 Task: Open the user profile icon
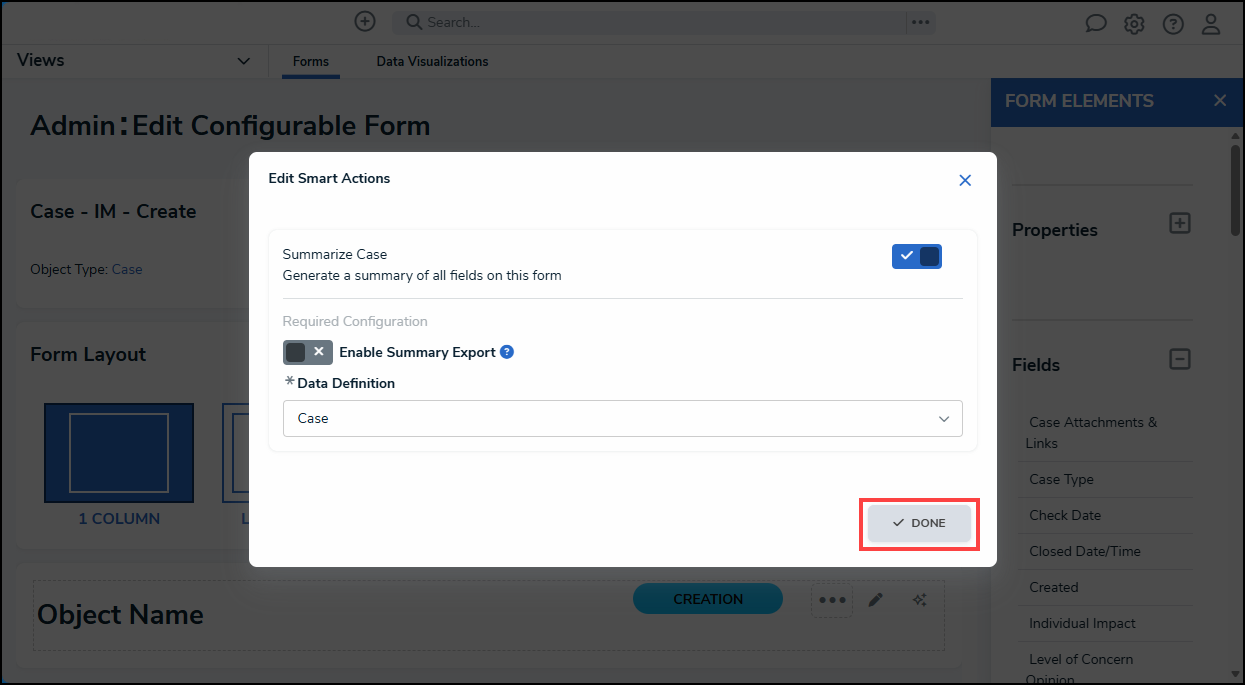pyautogui.click(x=1211, y=24)
